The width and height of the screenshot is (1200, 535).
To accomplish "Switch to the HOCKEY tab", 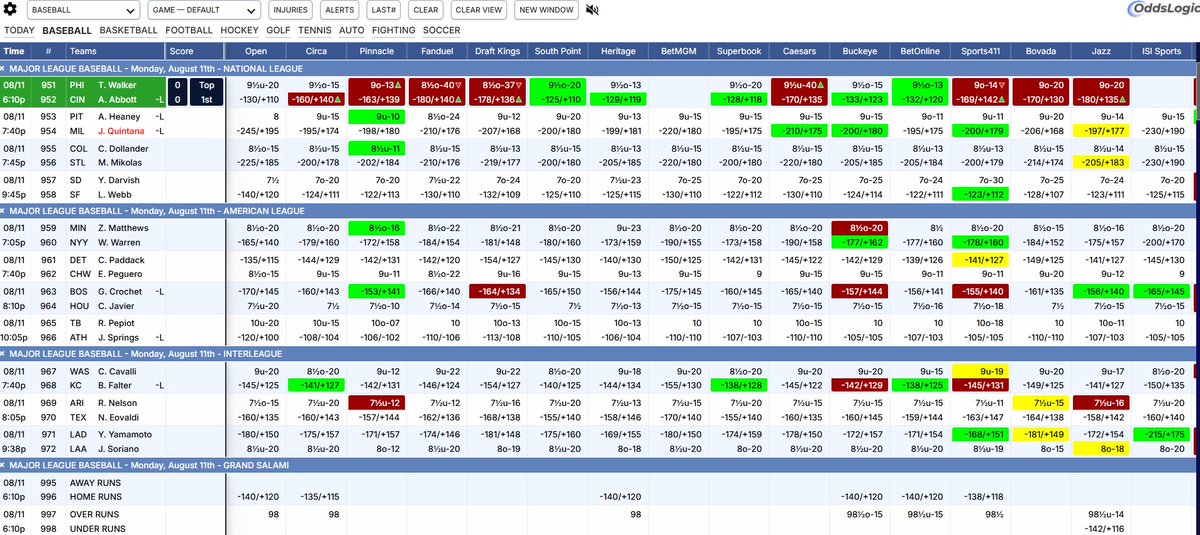I will pyautogui.click(x=239, y=31).
